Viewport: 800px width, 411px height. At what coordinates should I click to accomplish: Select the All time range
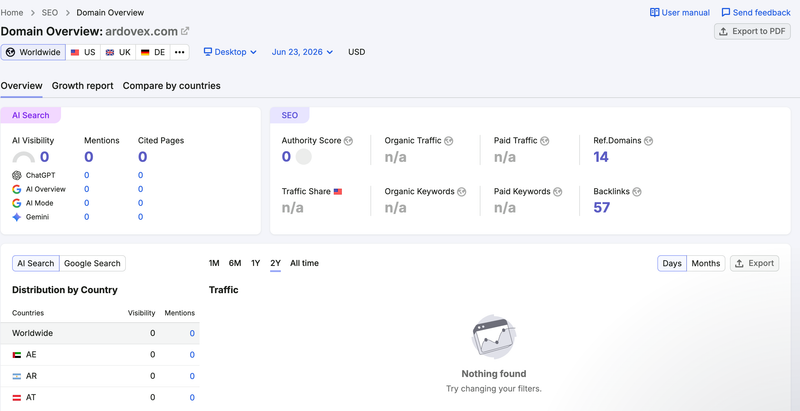(x=305, y=263)
